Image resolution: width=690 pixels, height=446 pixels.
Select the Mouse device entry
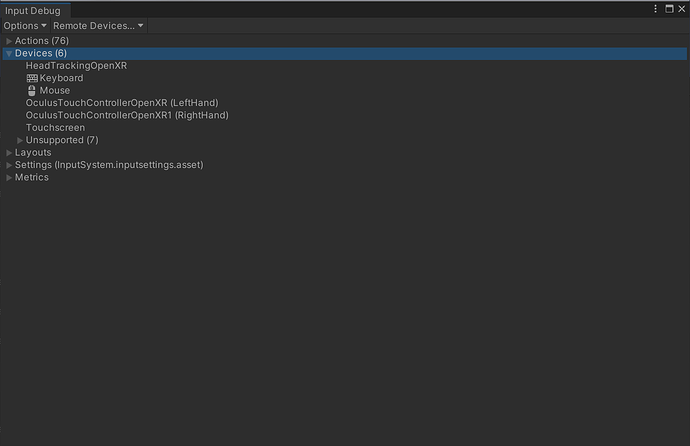[55, 91]
